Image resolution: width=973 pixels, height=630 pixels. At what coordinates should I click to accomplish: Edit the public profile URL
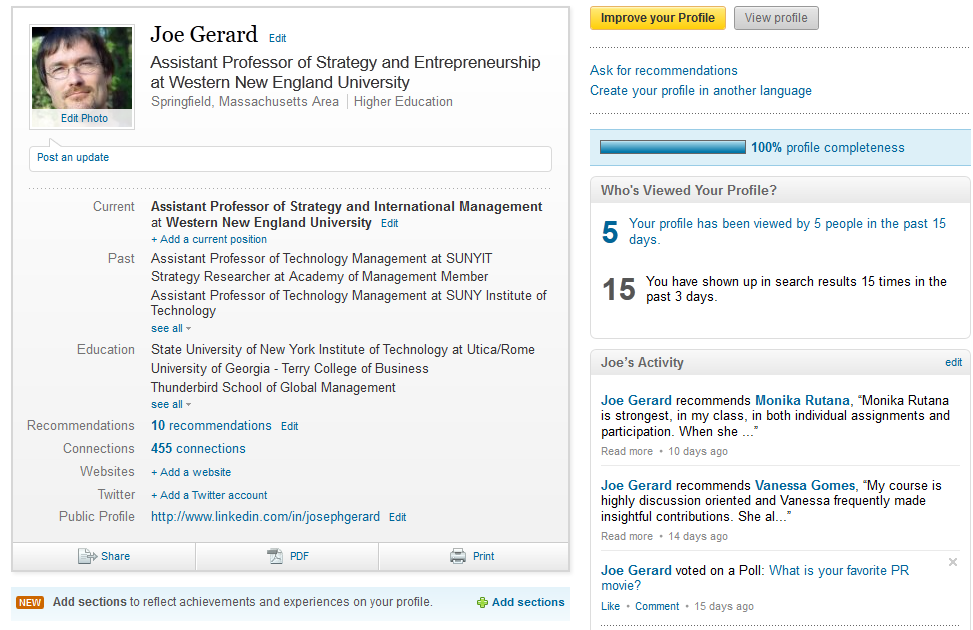(398, 517)
